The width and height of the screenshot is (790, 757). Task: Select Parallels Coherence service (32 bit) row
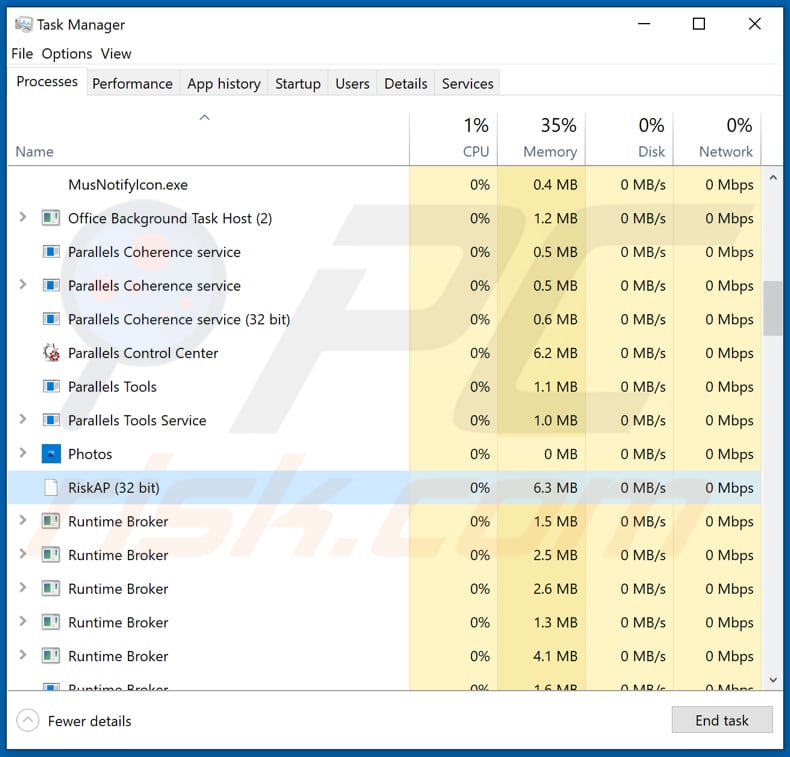pos(384,319)
